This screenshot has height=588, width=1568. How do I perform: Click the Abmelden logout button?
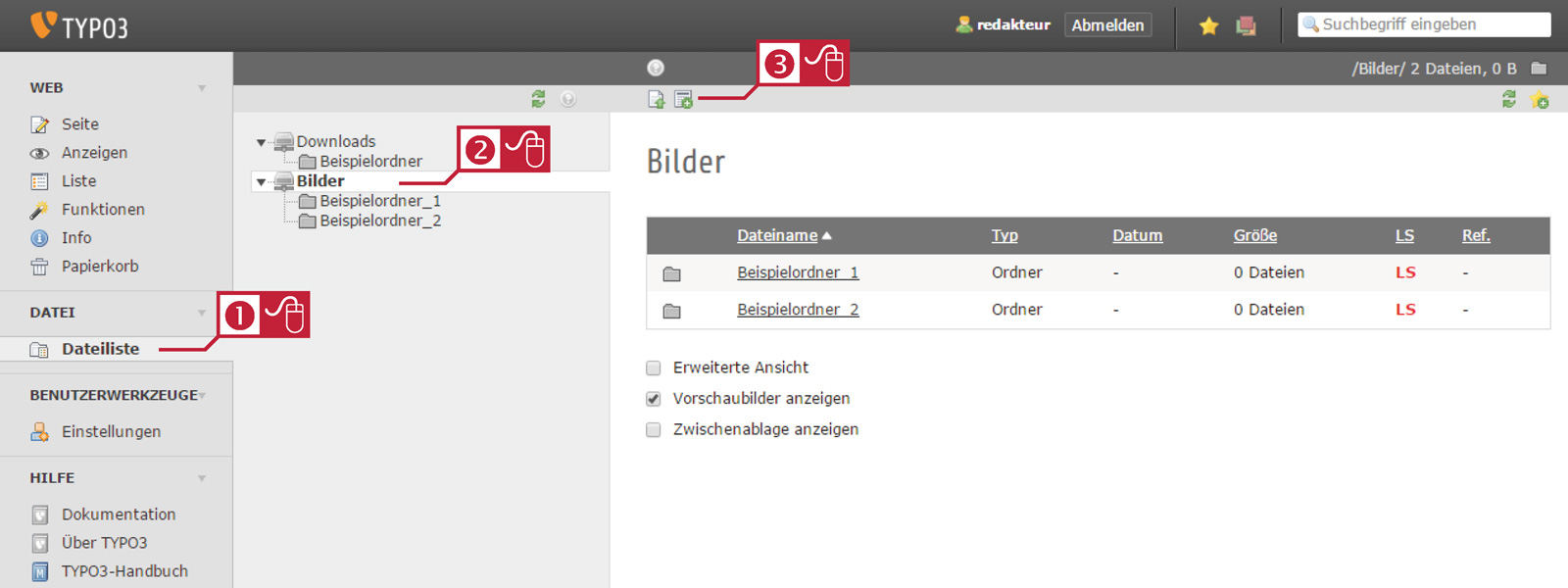[x=1107, y=25]
